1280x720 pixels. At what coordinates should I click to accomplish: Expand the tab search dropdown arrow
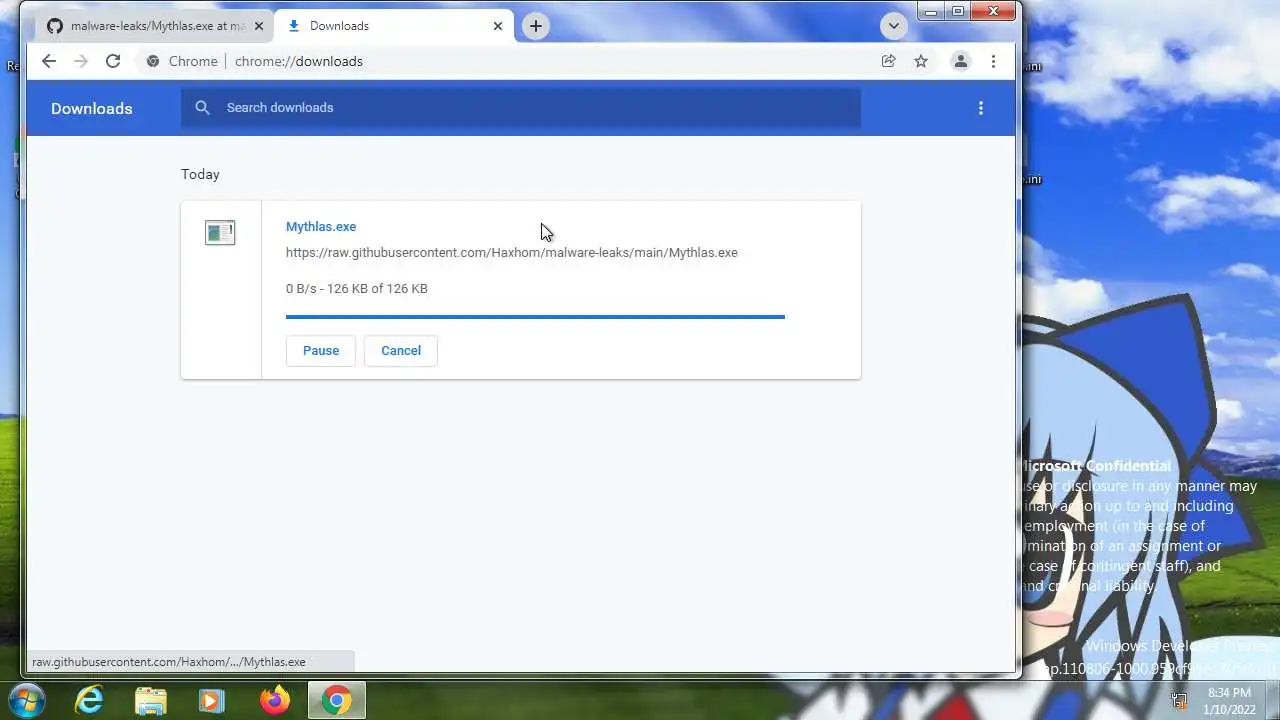click(894, 26)
